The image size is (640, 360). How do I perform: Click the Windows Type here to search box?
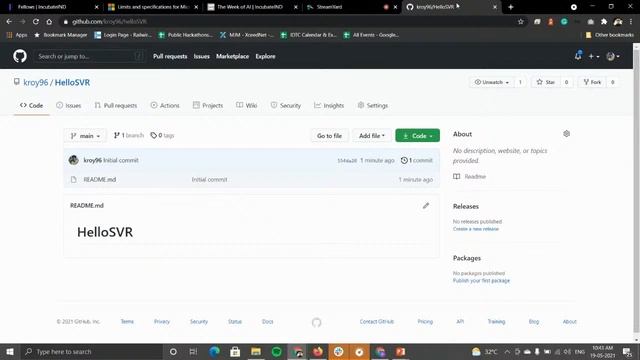pyautogui.click(x=91, y=351)
